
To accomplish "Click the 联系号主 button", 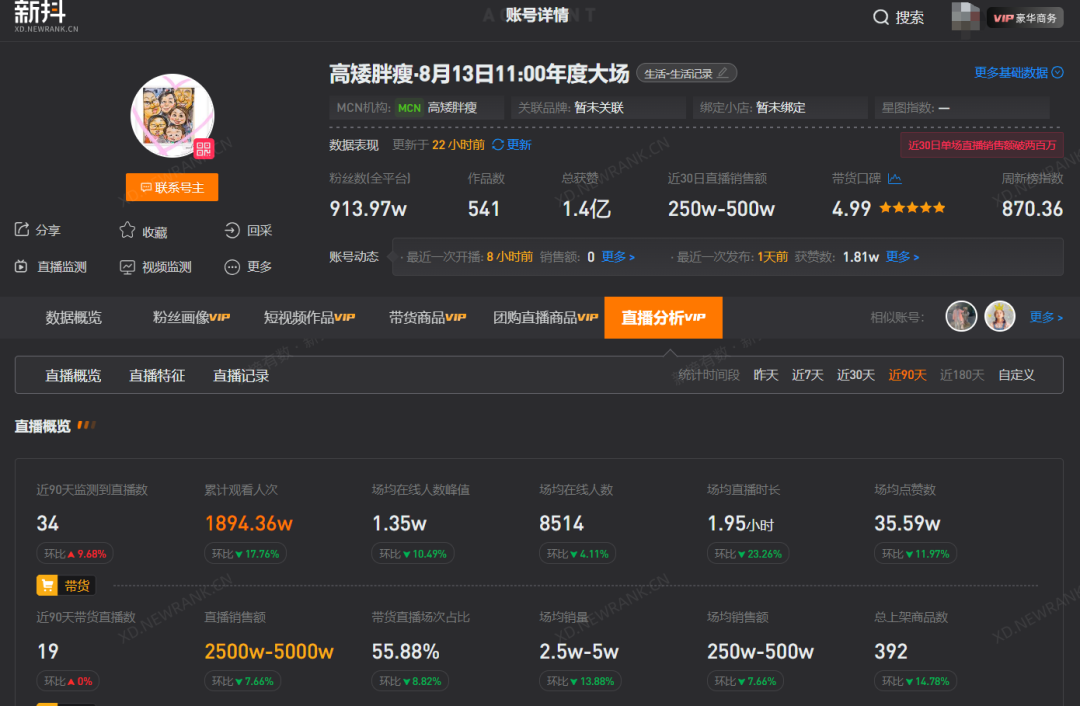I will pos(172,187).
